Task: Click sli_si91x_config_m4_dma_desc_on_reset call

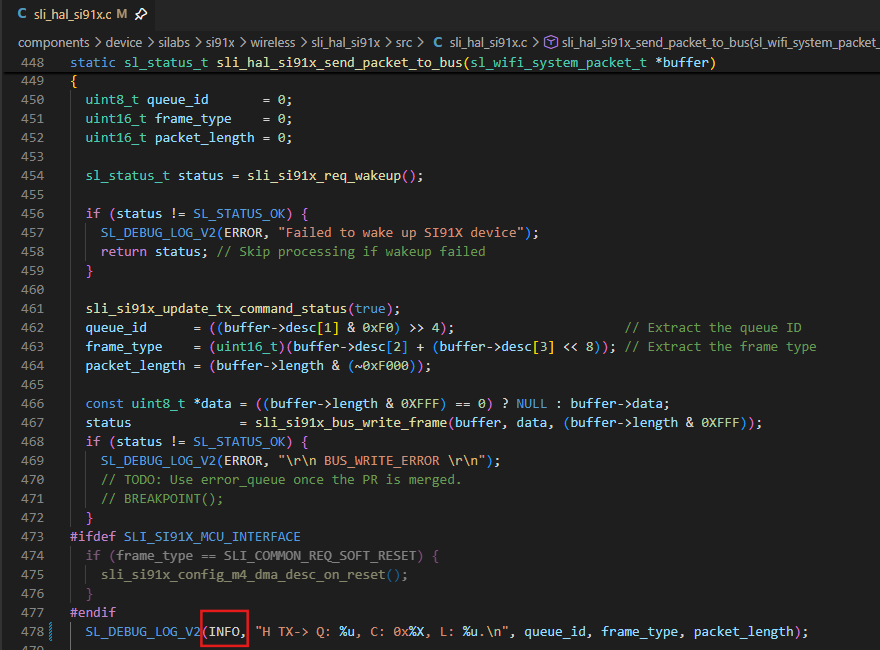Action: tap(243, 575)
